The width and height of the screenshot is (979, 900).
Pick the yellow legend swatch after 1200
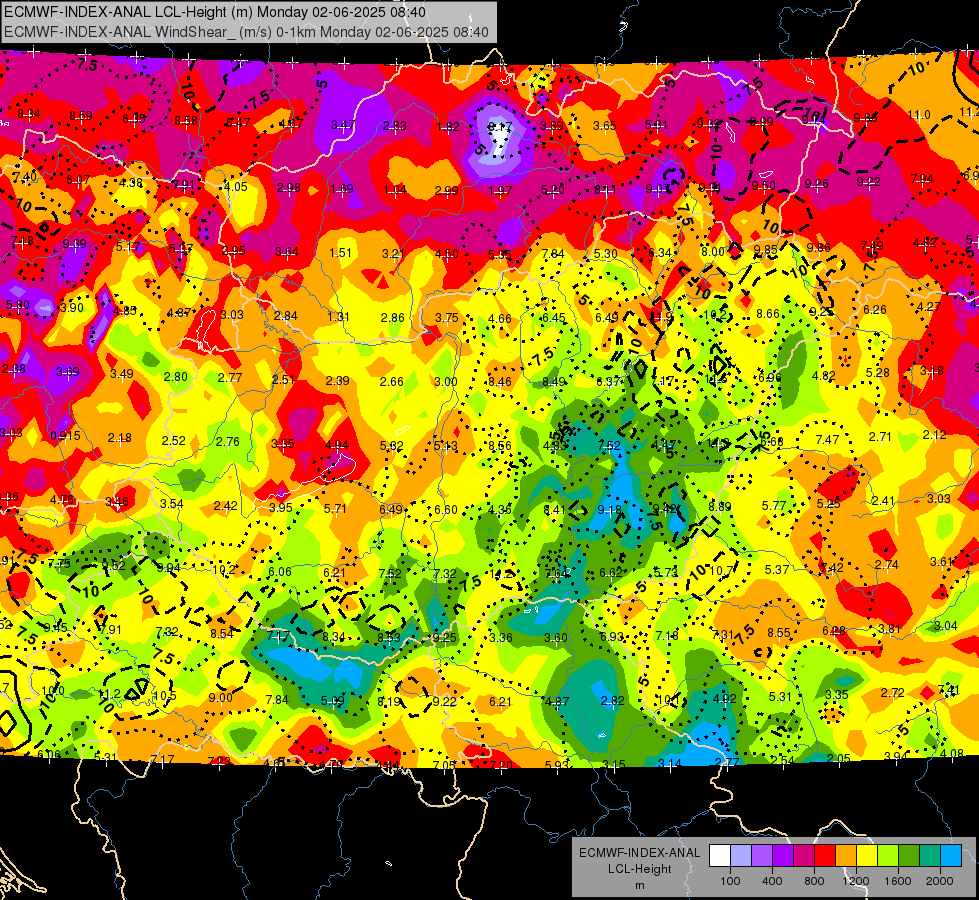(x=867, y=856)
